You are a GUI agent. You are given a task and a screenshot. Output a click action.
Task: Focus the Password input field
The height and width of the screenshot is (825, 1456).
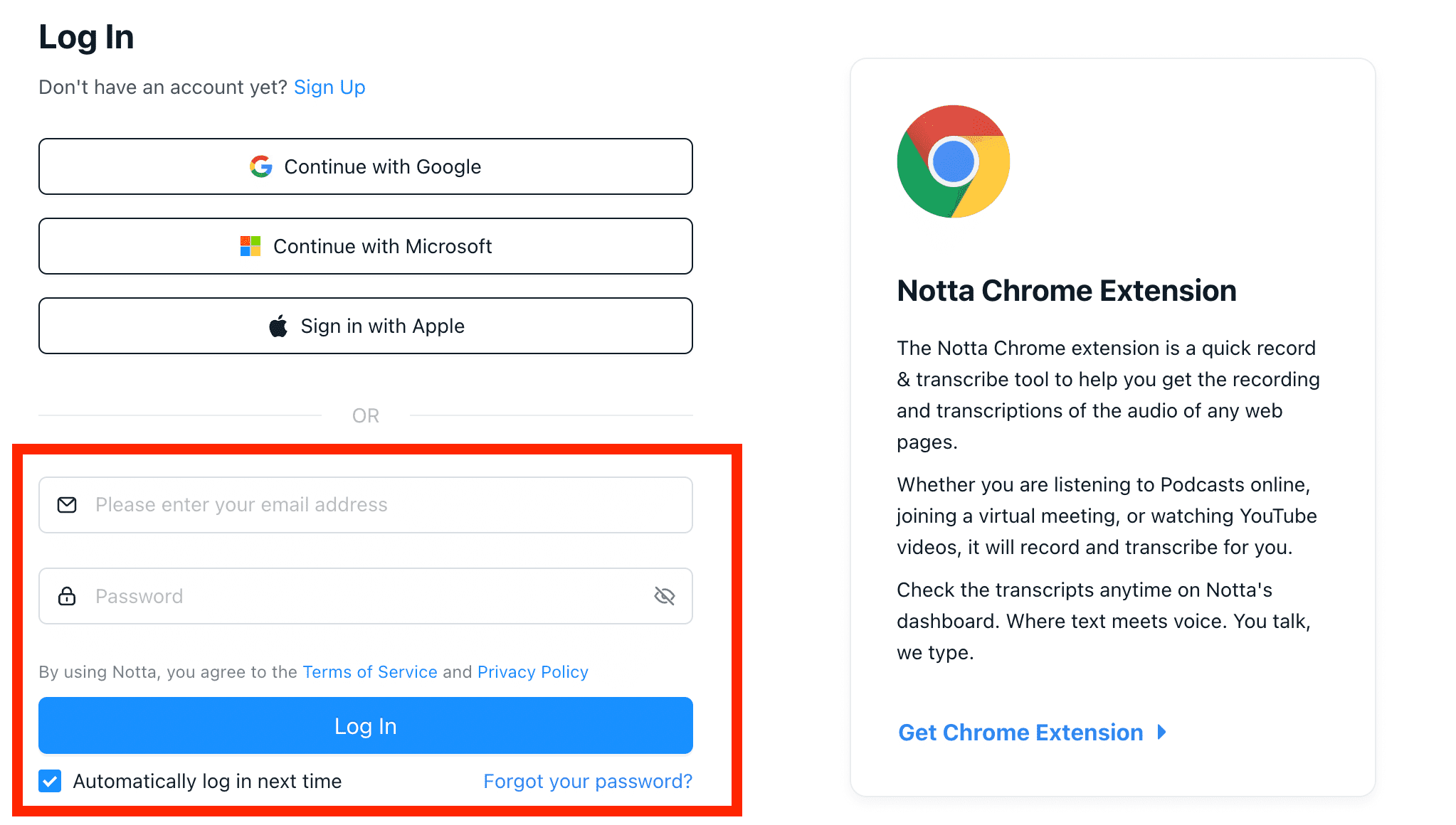coord(366,596)
